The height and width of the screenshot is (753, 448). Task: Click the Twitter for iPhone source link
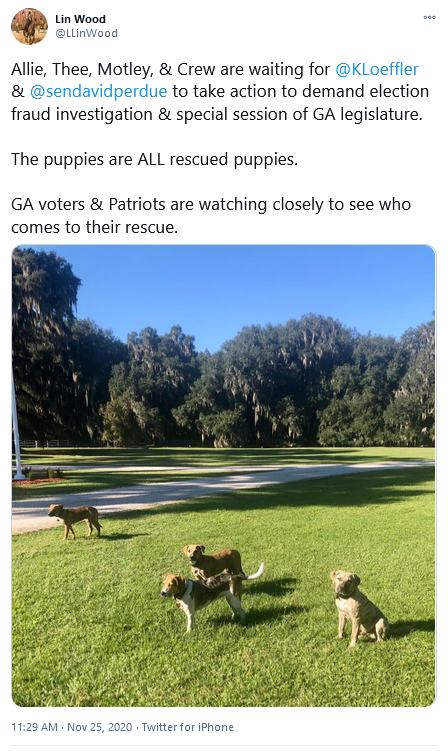click(188, 727)
